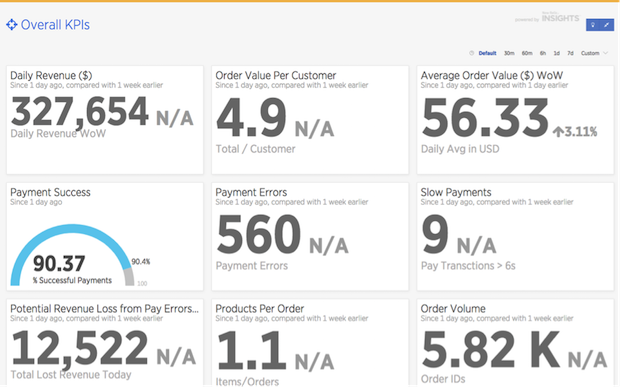This screenshot has height=387, width=620.
Task: Switch time range to 30m
Action: coord(509,53)
